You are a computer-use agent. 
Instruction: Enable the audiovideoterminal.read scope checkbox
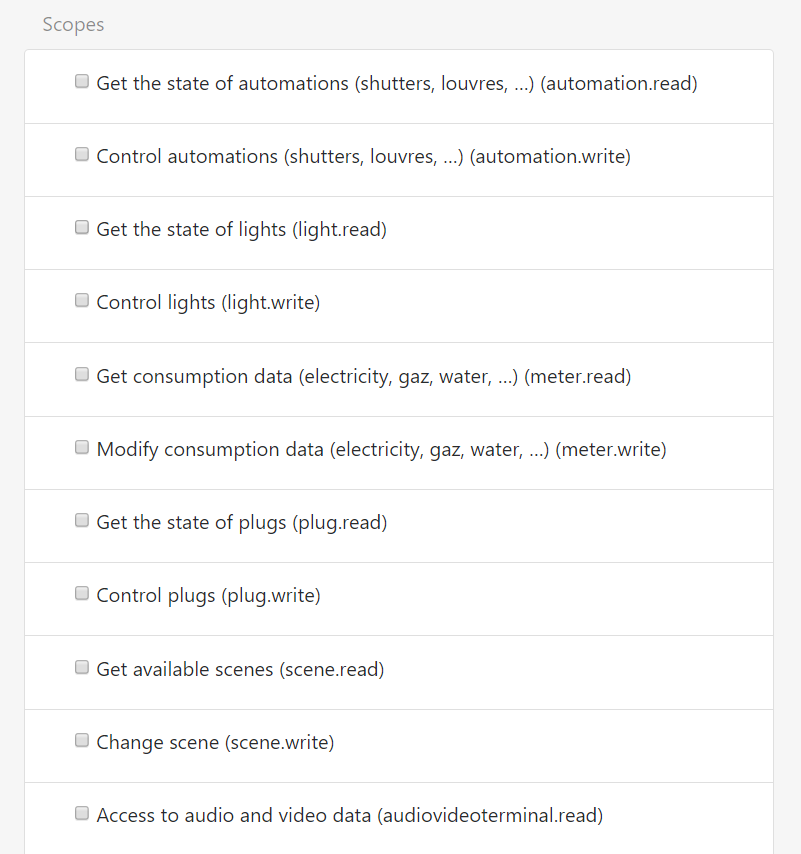[x=81, y=813]
